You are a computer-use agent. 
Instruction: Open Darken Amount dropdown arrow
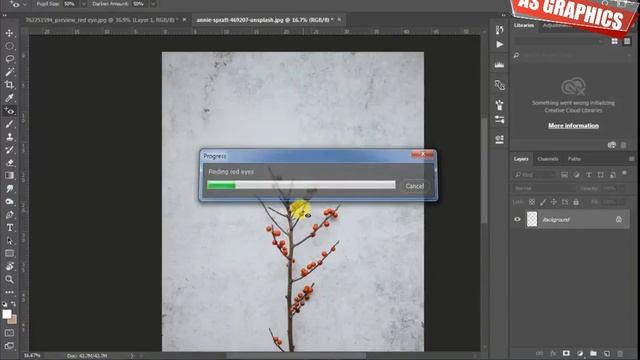[153, 4]
